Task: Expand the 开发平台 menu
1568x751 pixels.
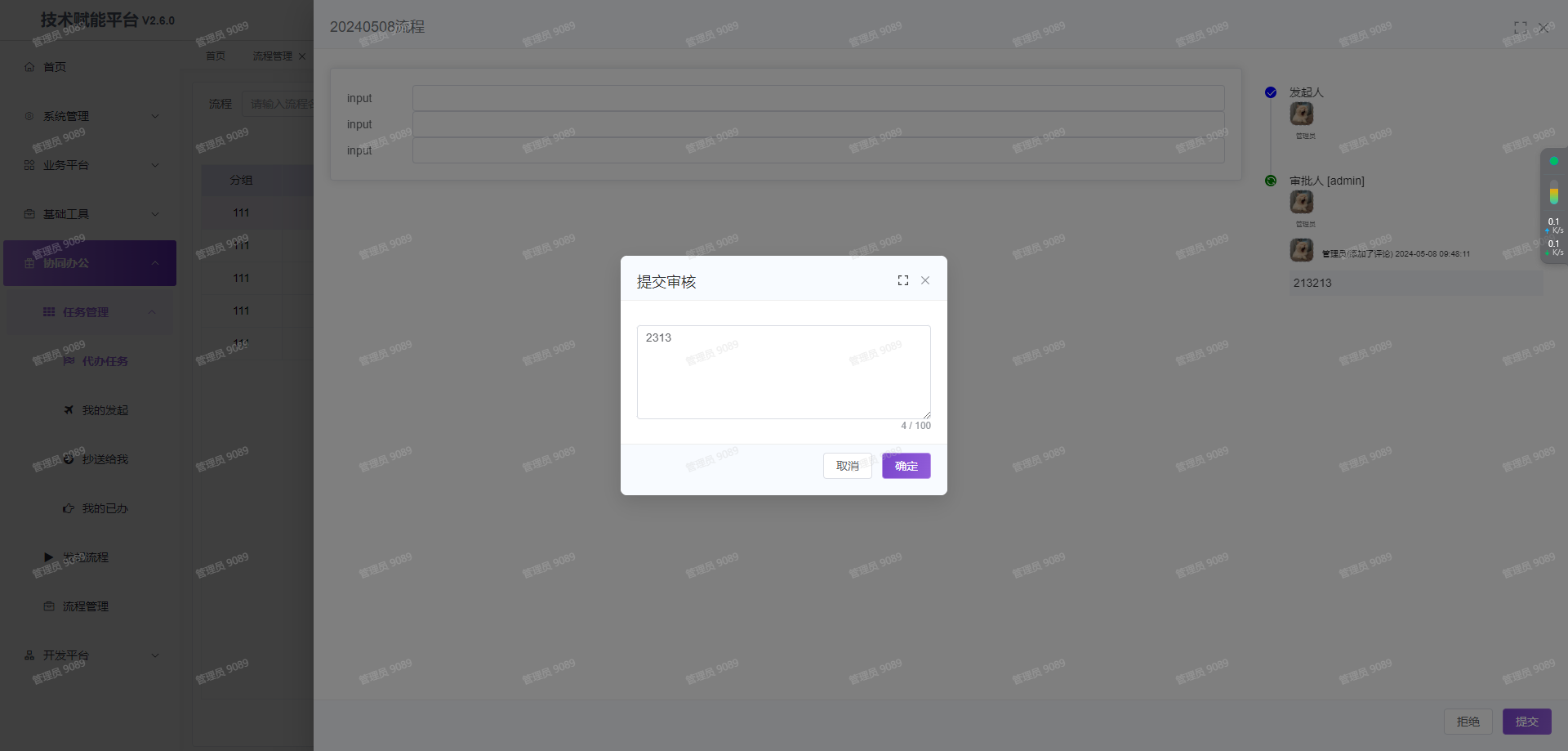Action: pyautogui.click(x=90, y=655)
